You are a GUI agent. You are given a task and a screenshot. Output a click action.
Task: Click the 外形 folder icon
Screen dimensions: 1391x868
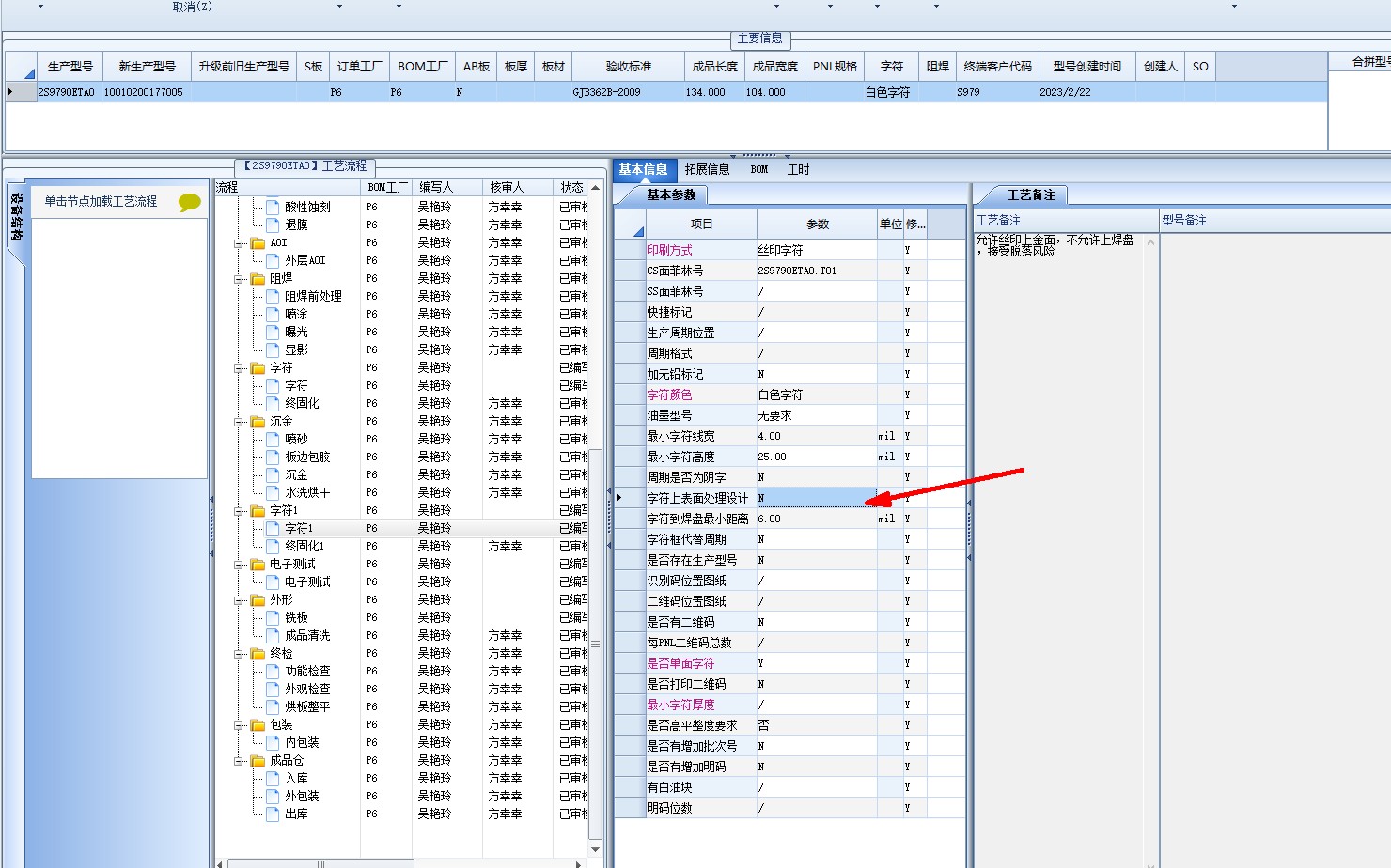pyautogui.click(x=258, y=600)
